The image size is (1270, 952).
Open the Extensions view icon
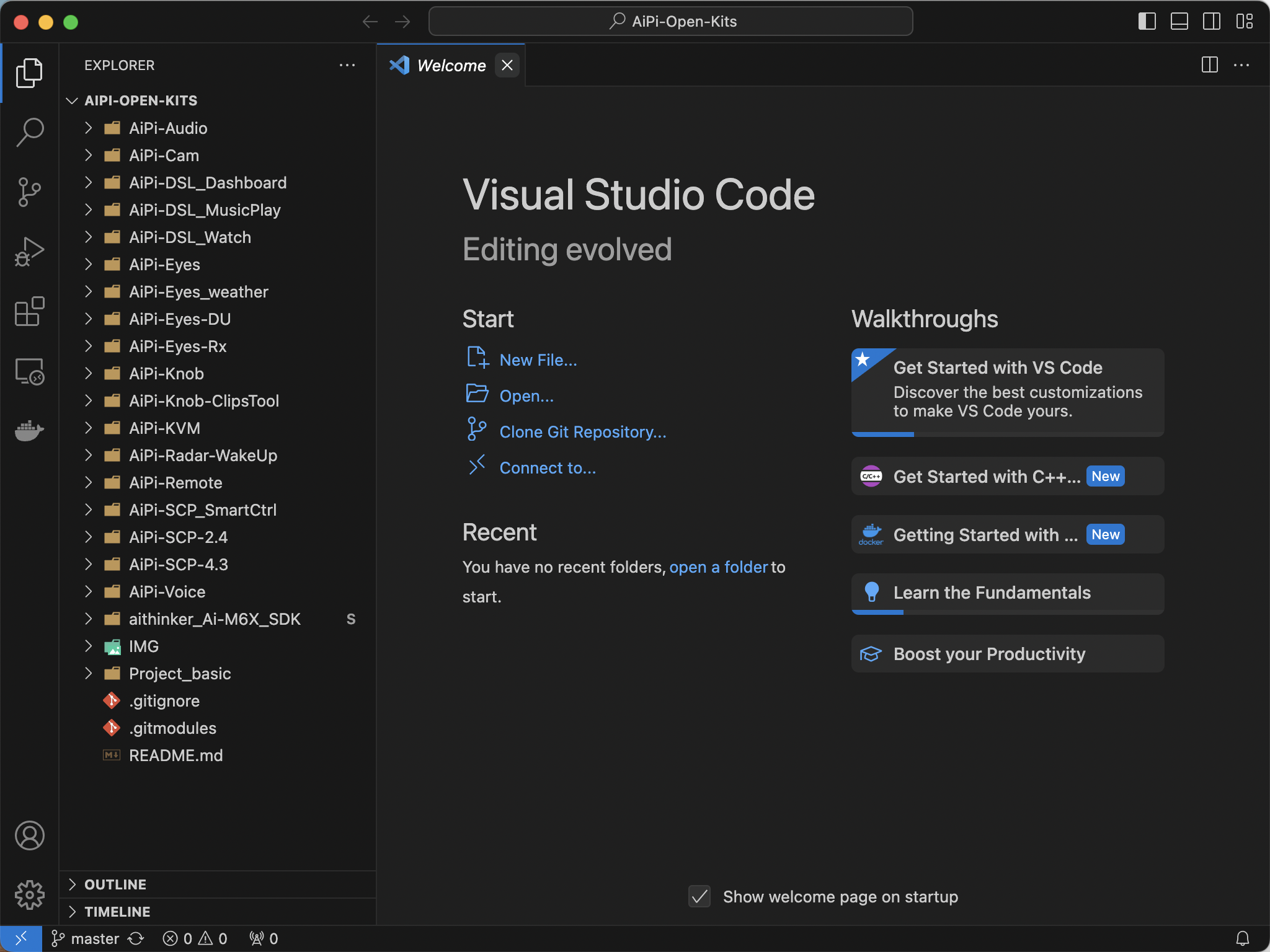click(x=29, y=311)
